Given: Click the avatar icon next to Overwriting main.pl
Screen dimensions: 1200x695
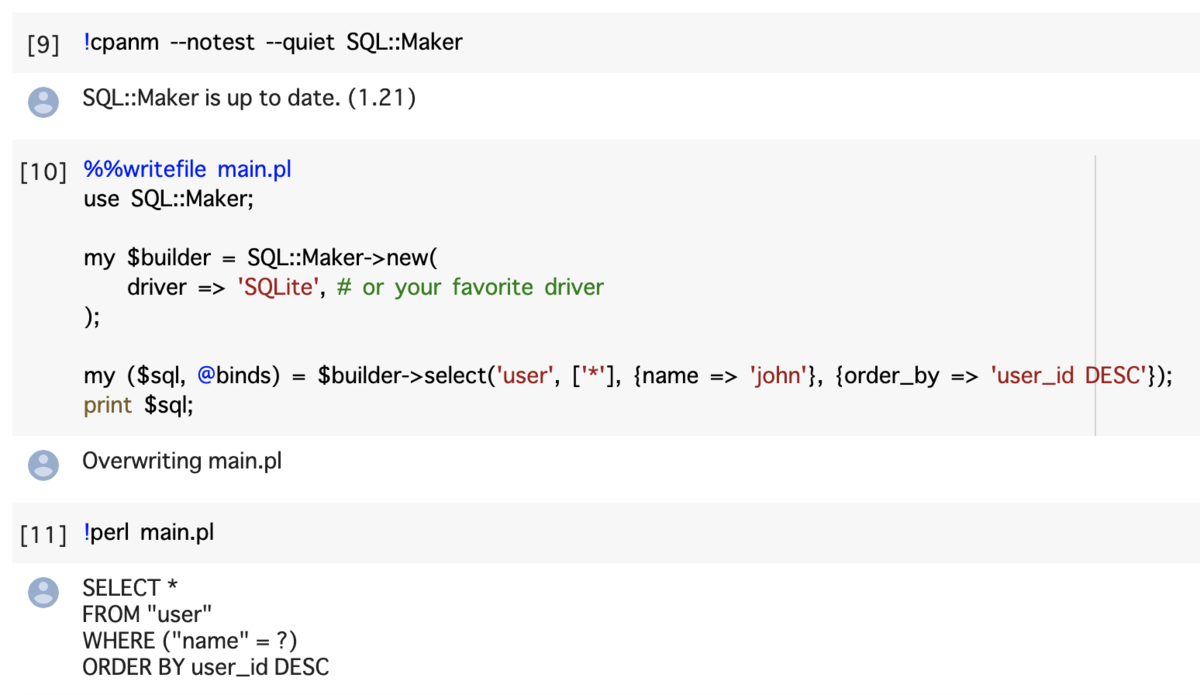Looking at the screenshot, I should (x=43, y=464).
